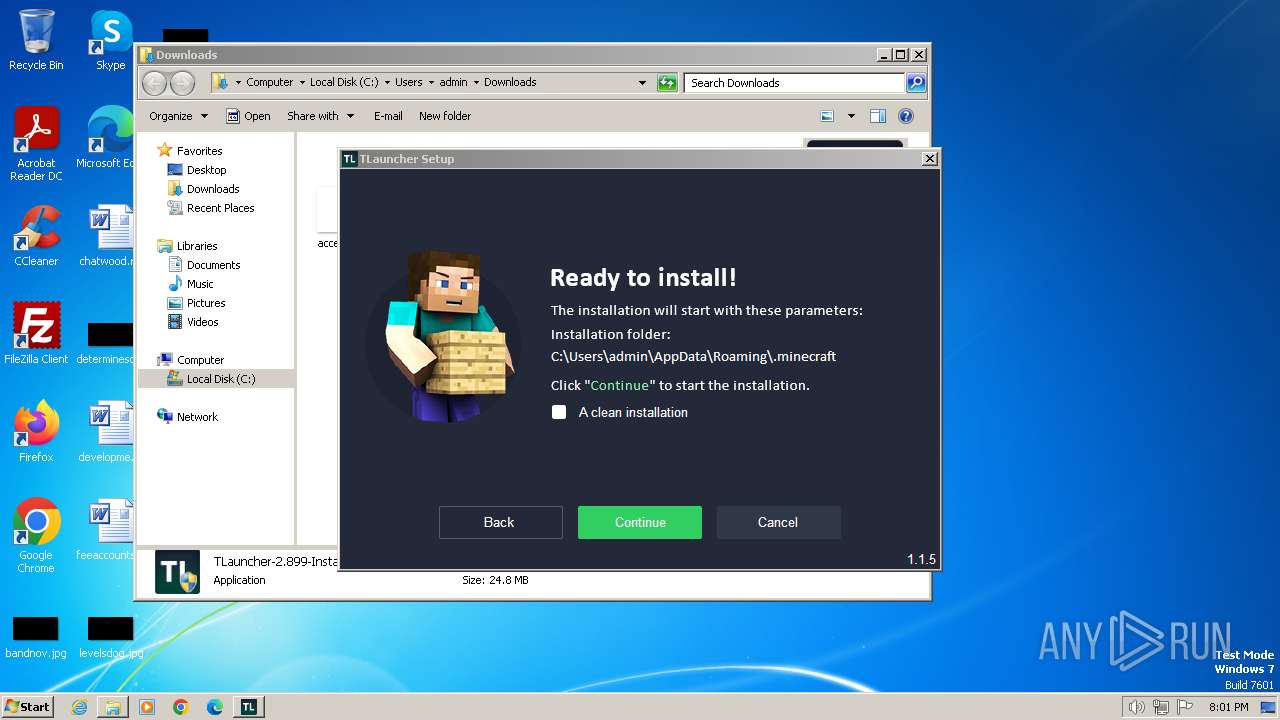Screen dimensions: 1280x720
Task: Open Internet Explorer from the taskbar
Action: pyautogui.click(x=79, y=707)
